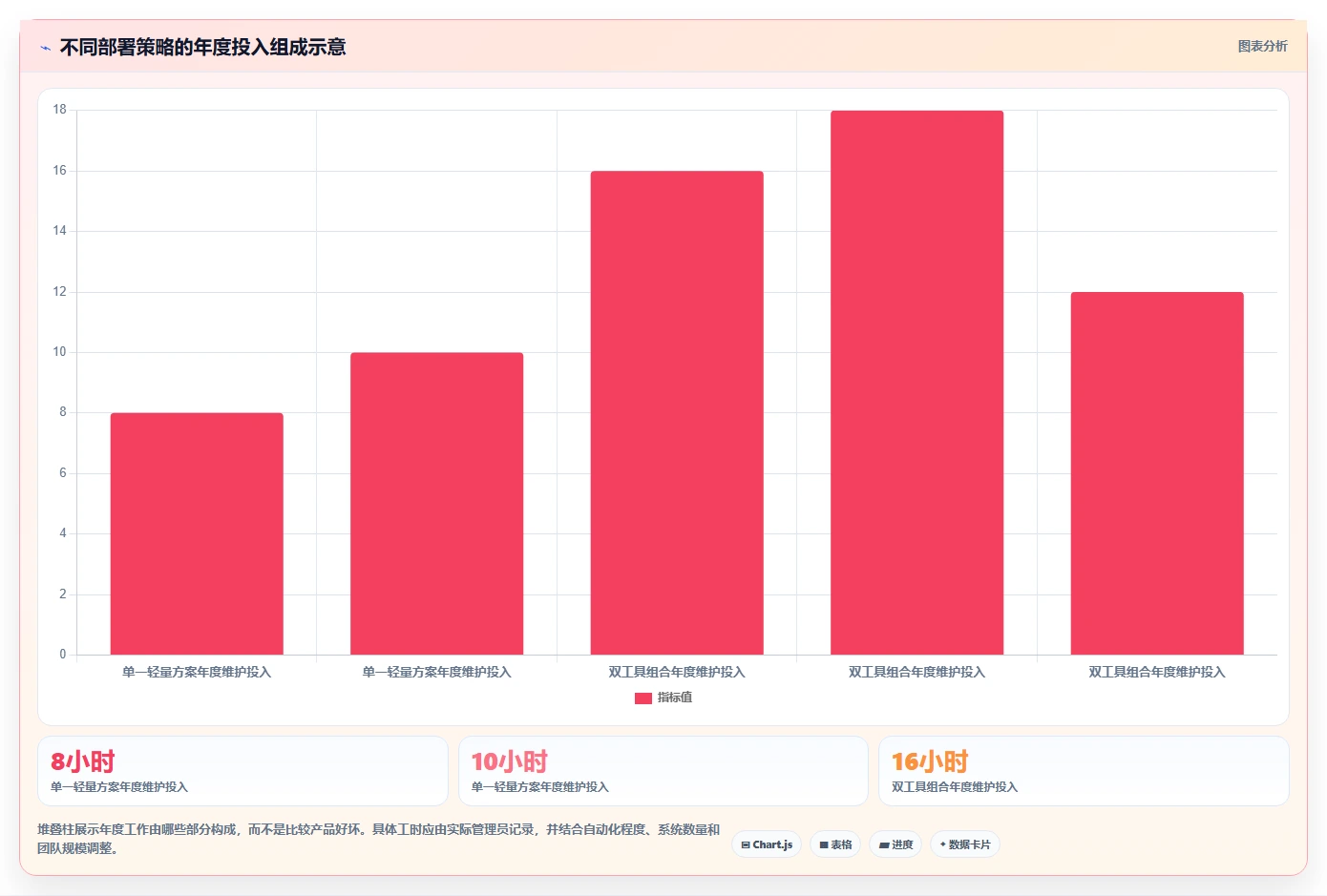Screen dimensions: 1327x896
Task: Open the 8小时 stat card value
Action: [83, 761]
